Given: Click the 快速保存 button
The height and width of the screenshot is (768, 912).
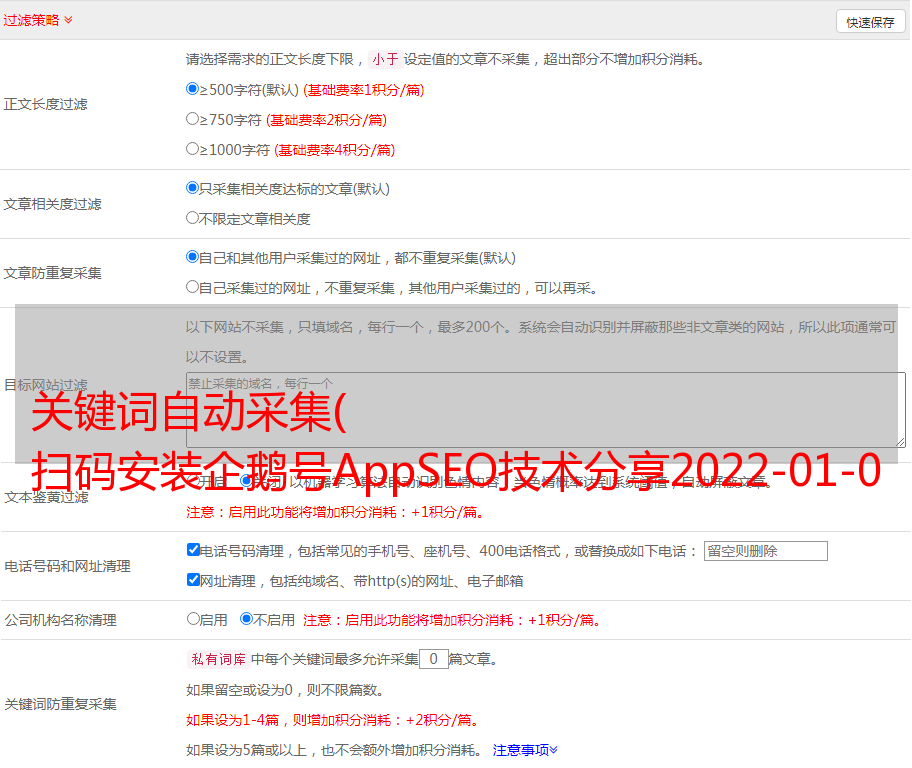Looking at the screenshot, I should click(x=870, y=22).
